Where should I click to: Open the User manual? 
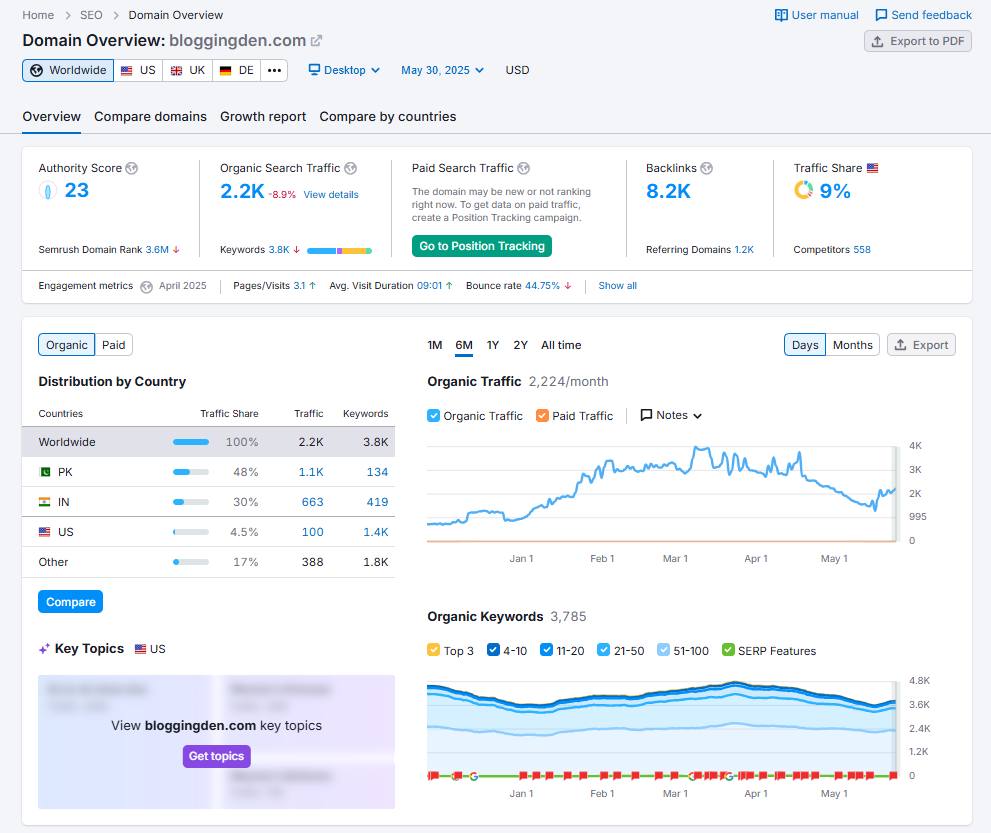tap(817, 14)
